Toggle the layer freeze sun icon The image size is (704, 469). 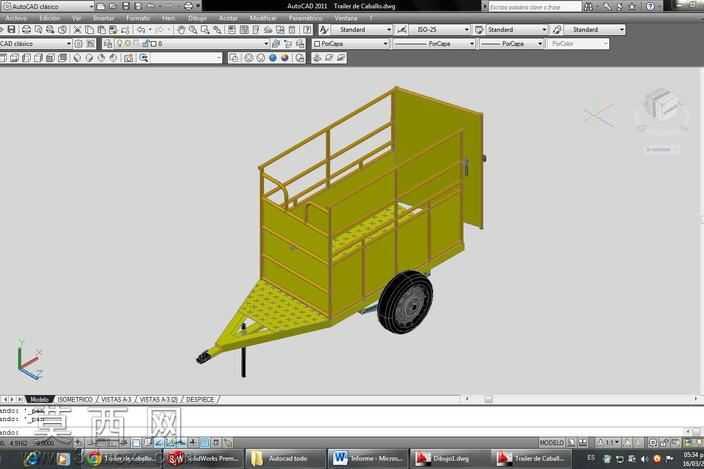[128, 44]
